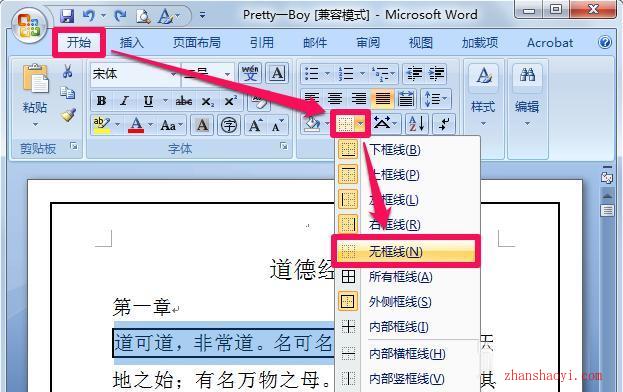
Task: Expand the borders button dropdown arrow
Action: tap(360, 124)
